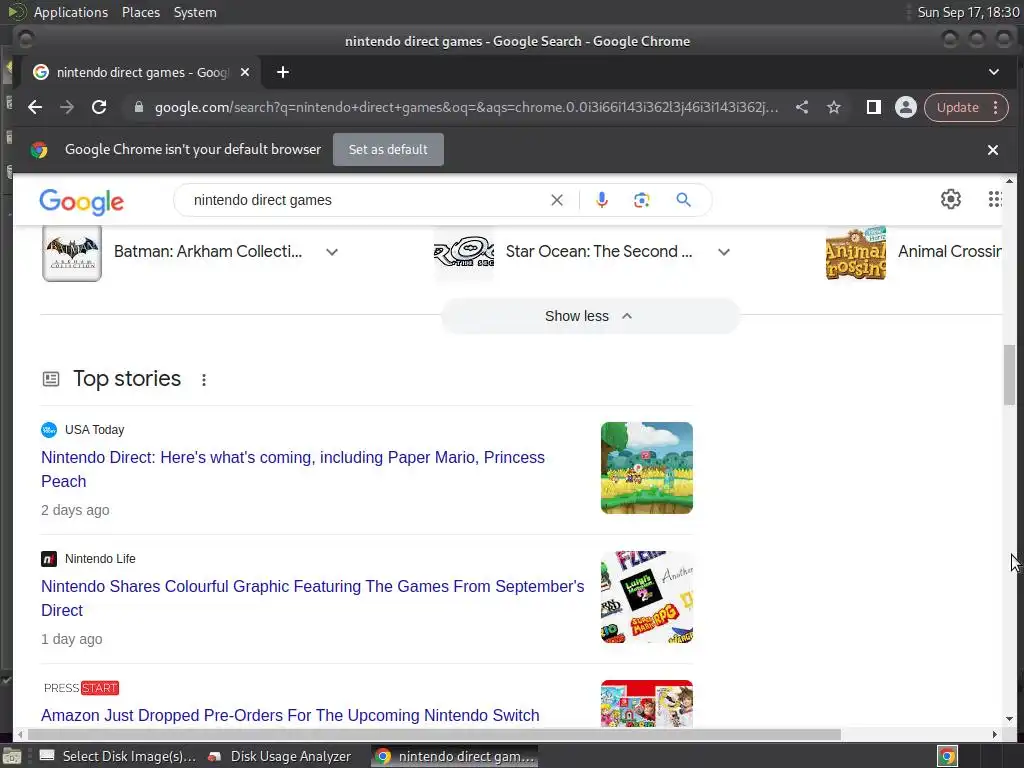Bookmark this page with star icon

point(834,107)
